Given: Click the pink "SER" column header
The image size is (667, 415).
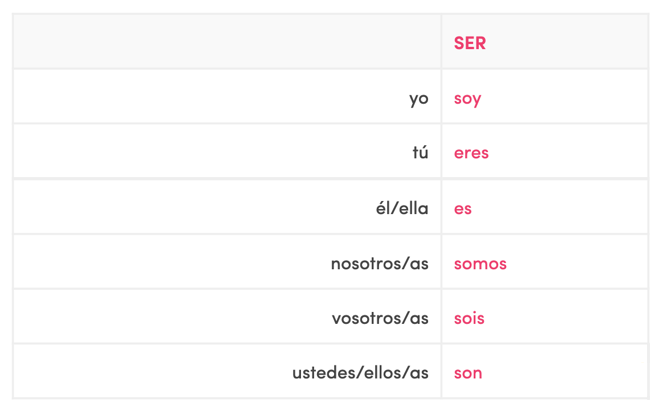Looking at the screenshot, I should point(469,43).
